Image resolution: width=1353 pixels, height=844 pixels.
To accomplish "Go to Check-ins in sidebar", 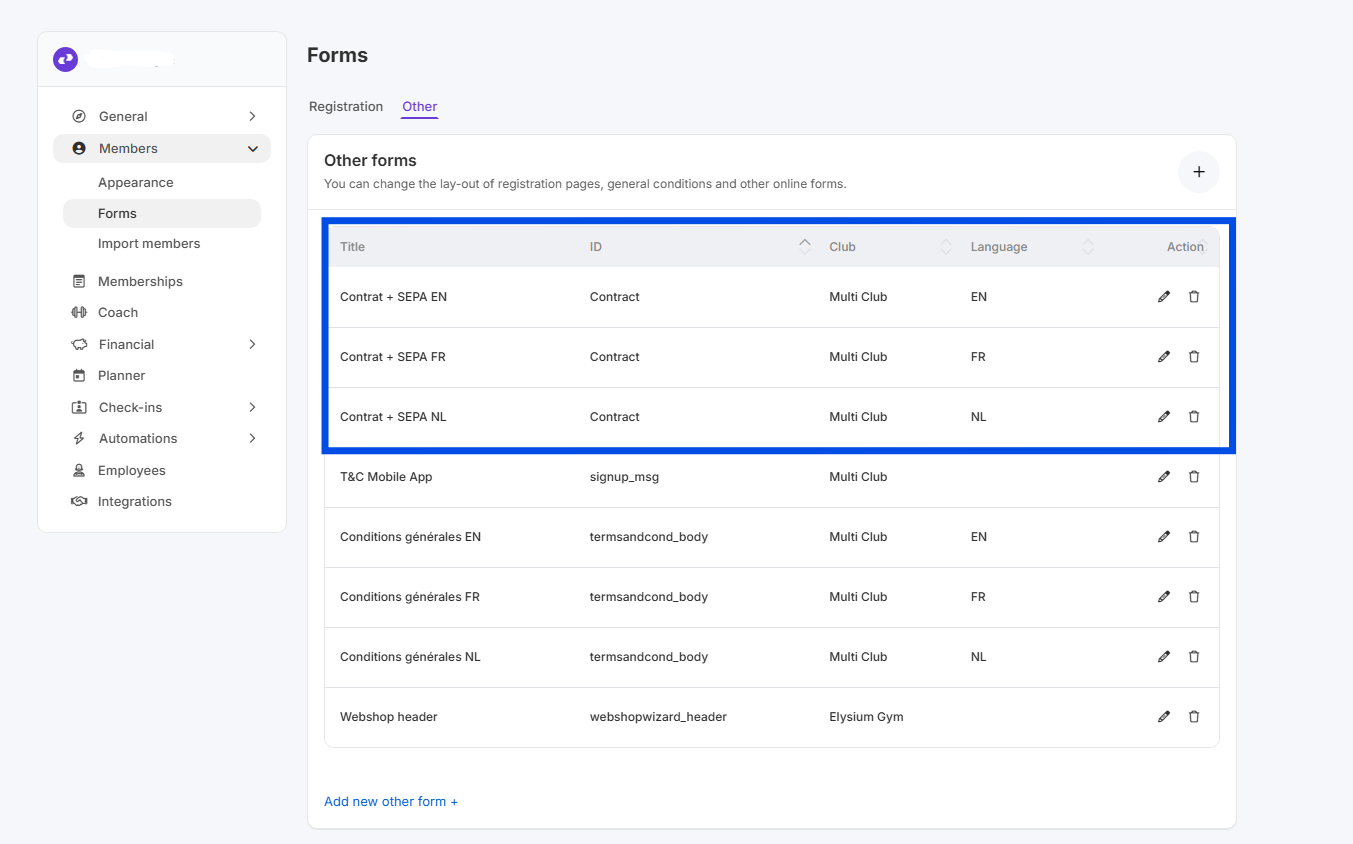I will click(130, 408).
